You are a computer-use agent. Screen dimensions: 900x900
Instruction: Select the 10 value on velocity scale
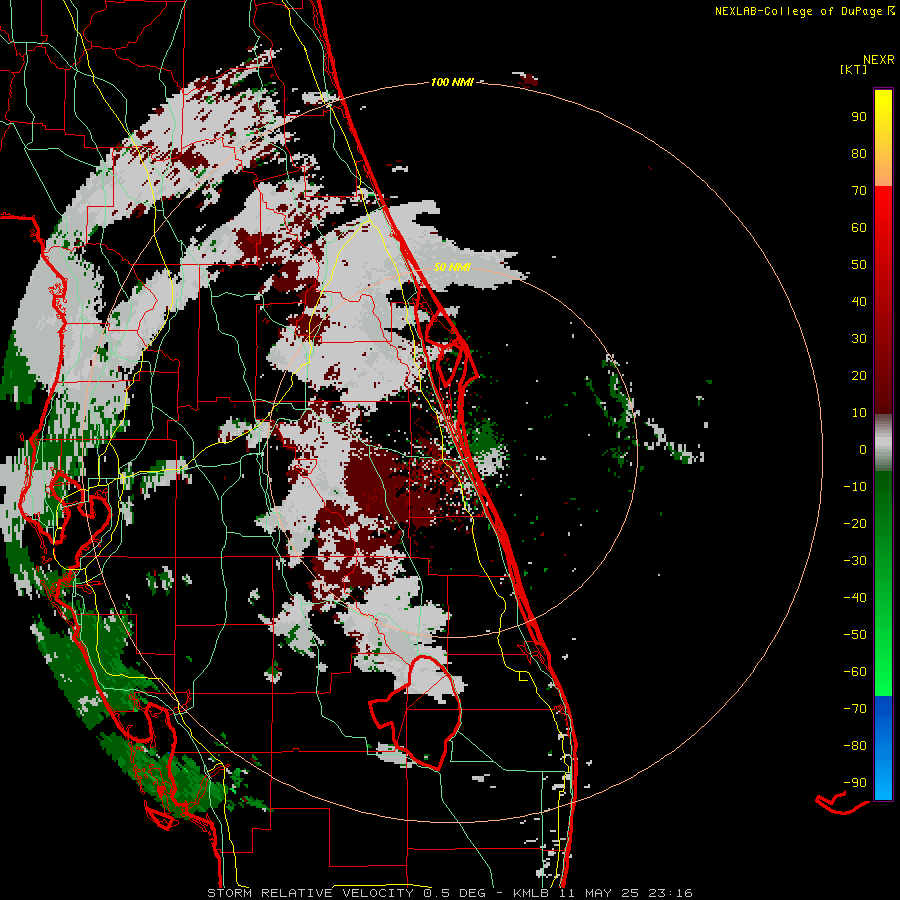tap(859, 413)
